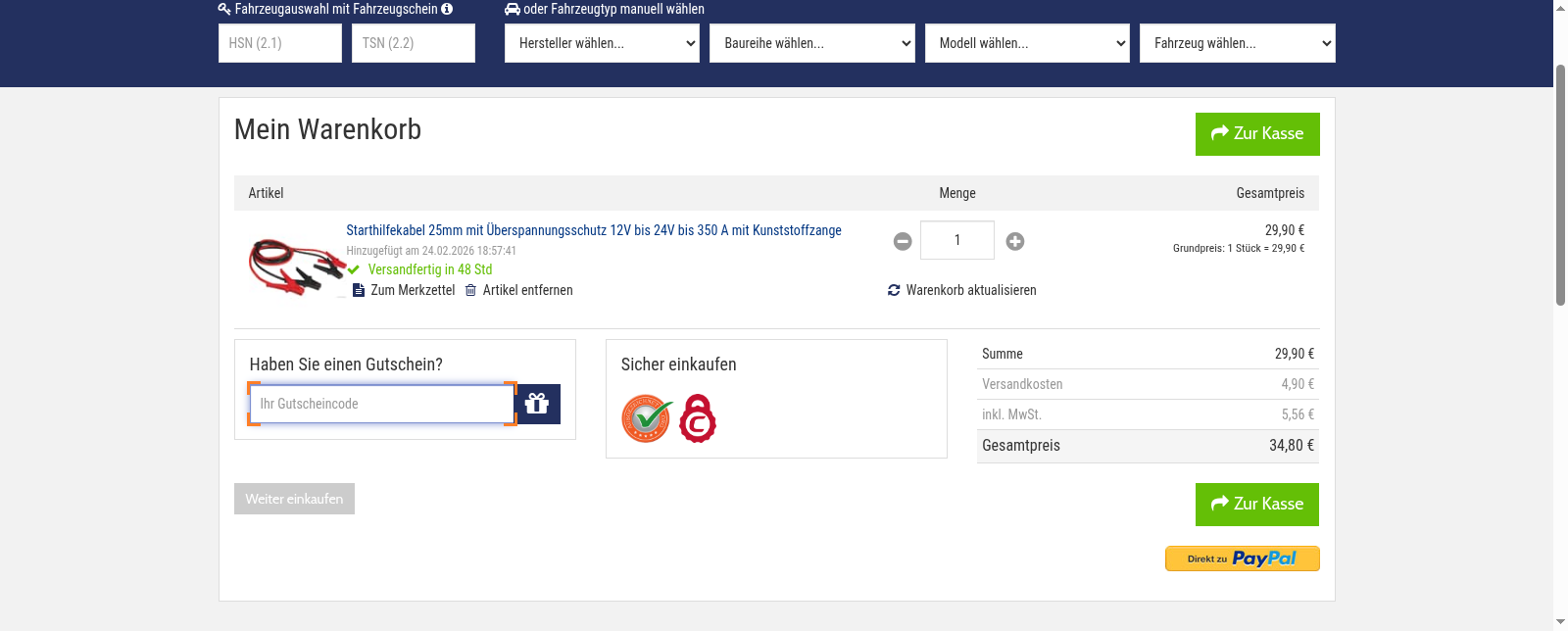Click the orange checkmark trust seal

tap(647, 418)
